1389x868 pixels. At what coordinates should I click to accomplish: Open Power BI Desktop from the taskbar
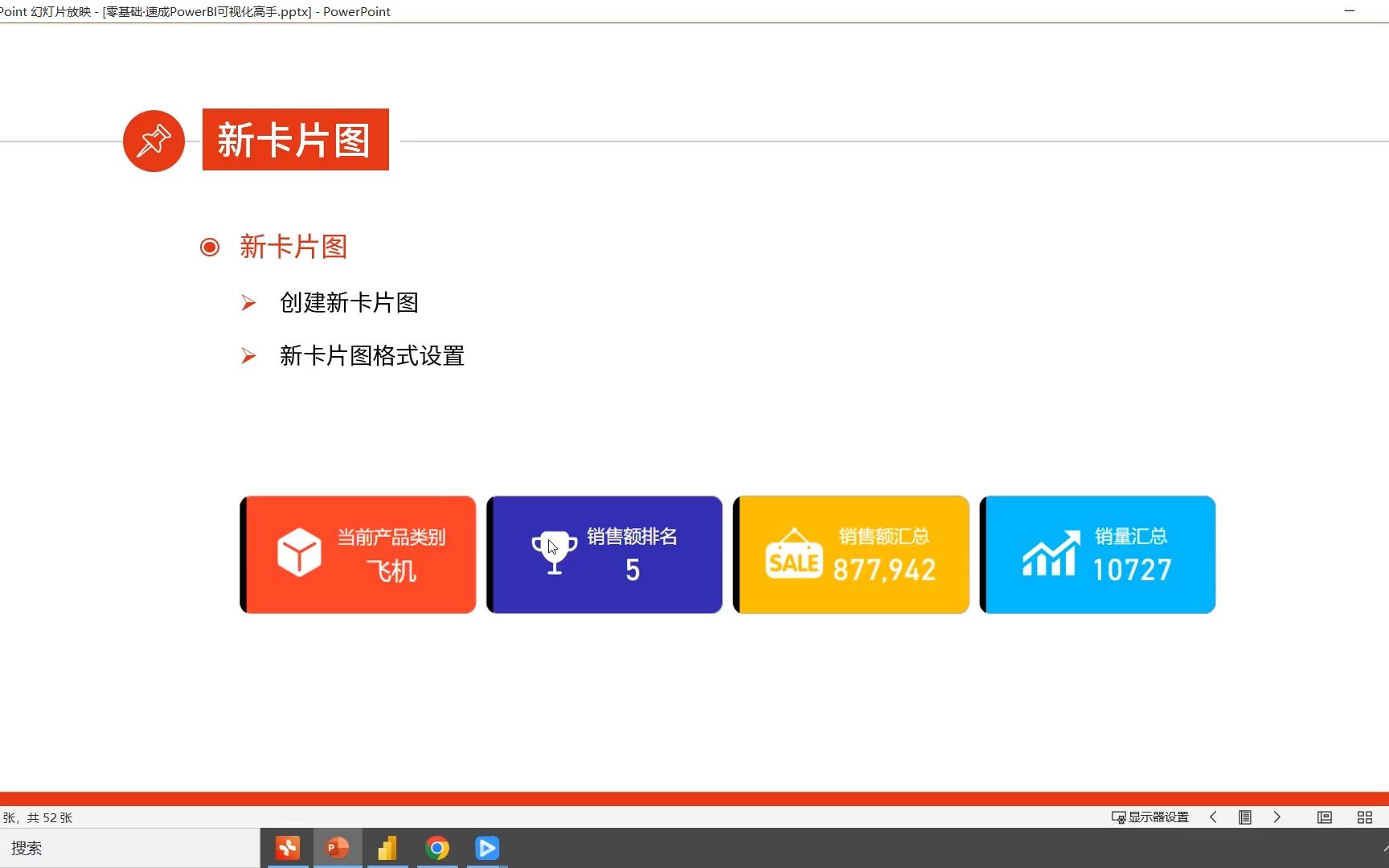(x=387, y=848)
